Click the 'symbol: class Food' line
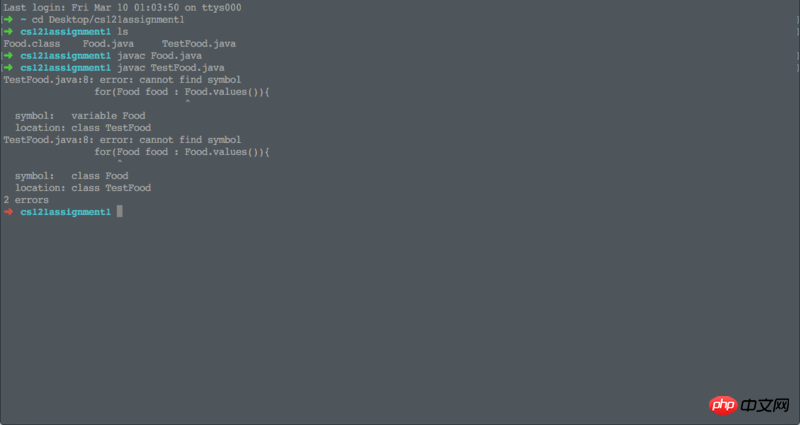This screenshot has width=800, height=425. [x=72, y=176]
